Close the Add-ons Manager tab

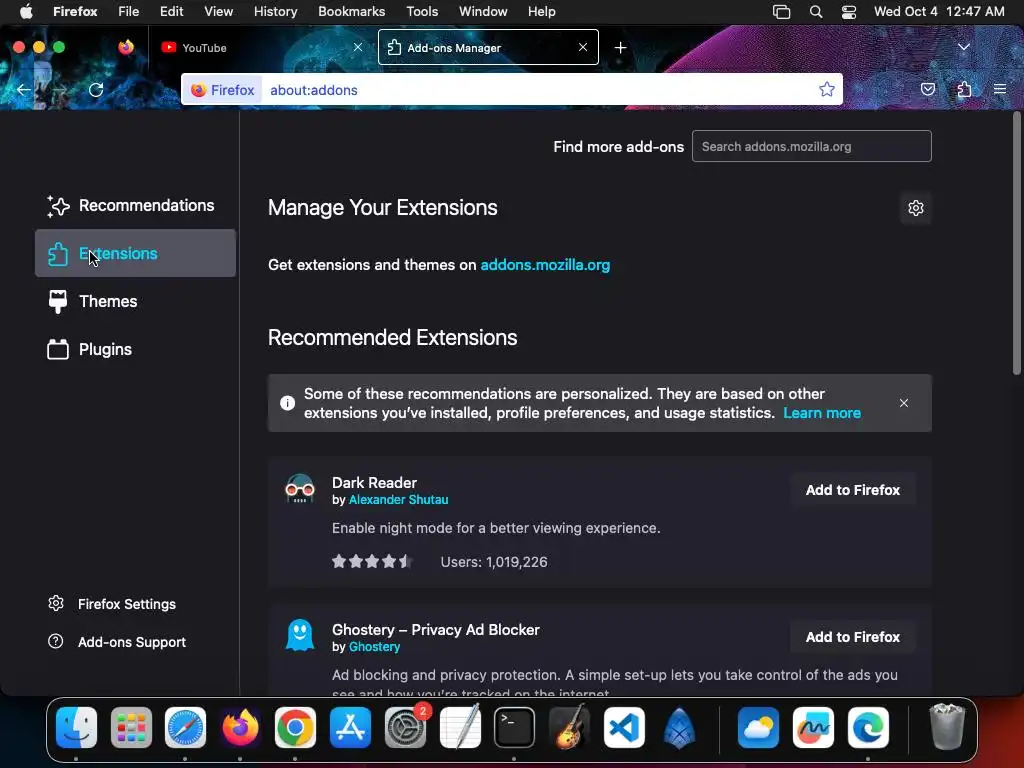(583, 47)
